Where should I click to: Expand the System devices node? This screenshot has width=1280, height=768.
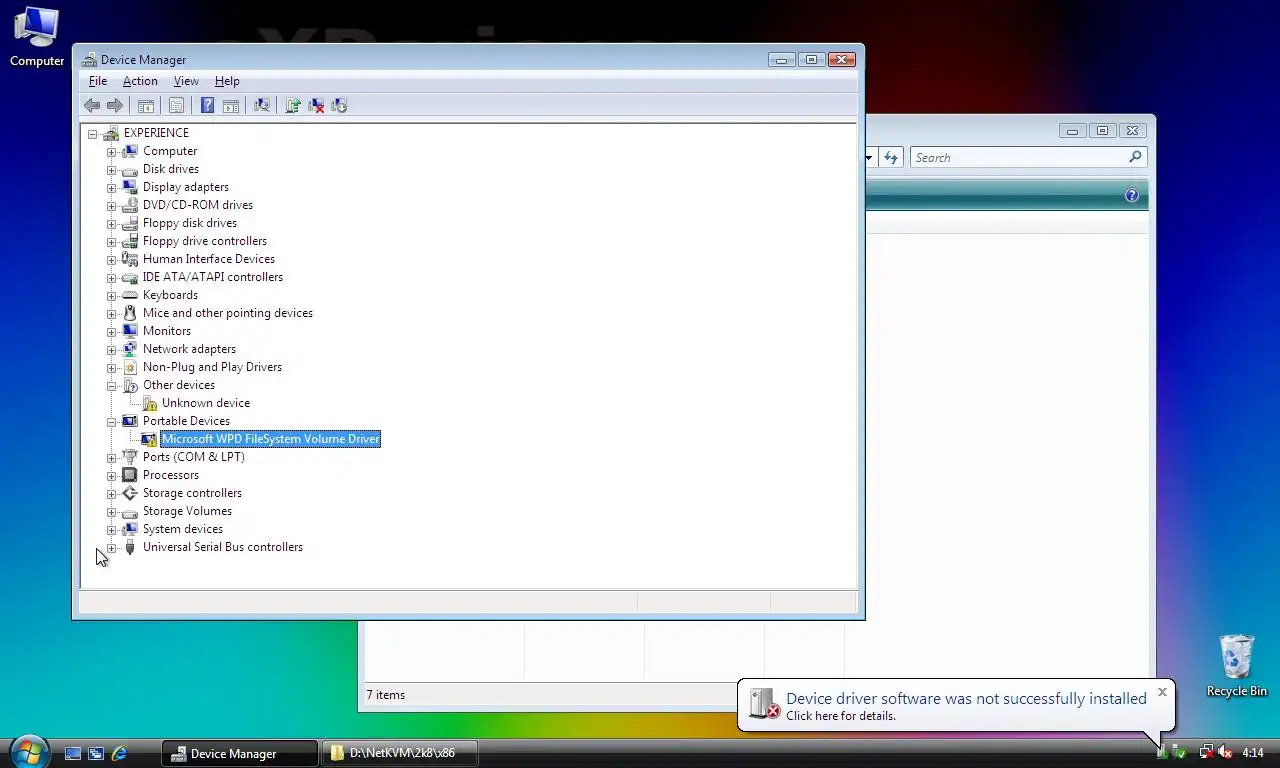pyautogui.click(x=112, y=530)
